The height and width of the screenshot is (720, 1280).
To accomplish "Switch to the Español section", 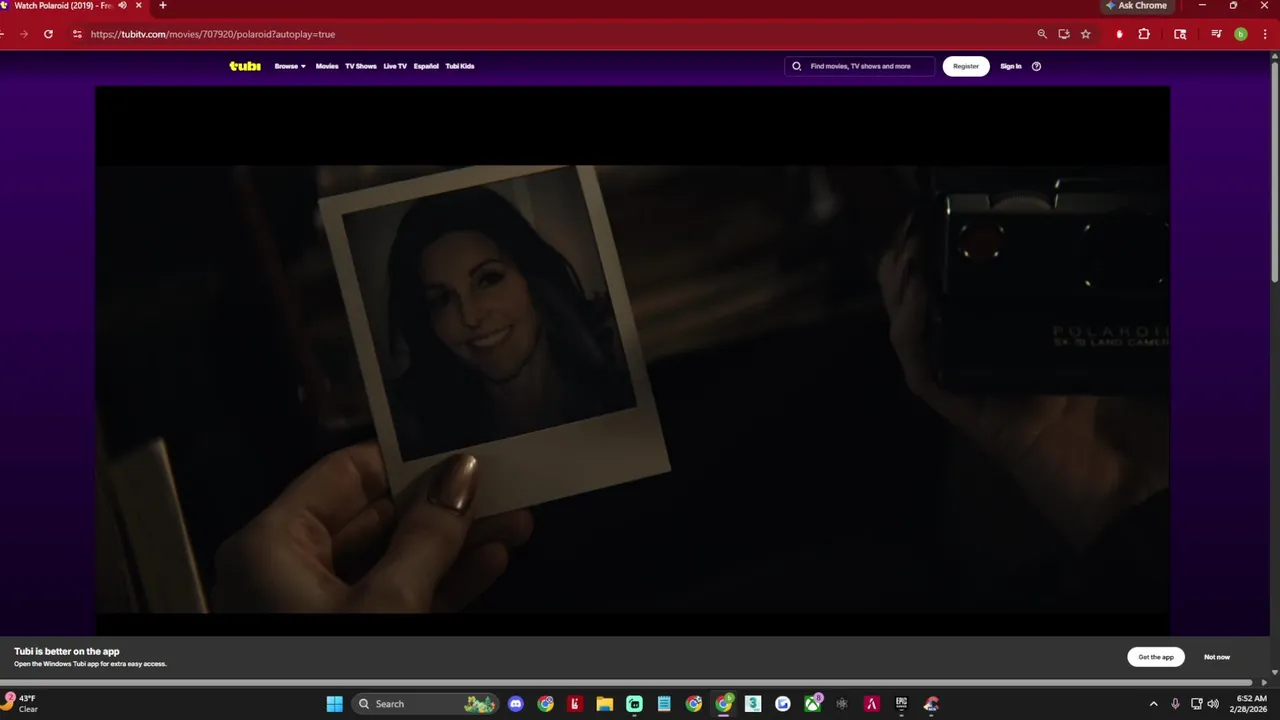I will coord(426,66).
